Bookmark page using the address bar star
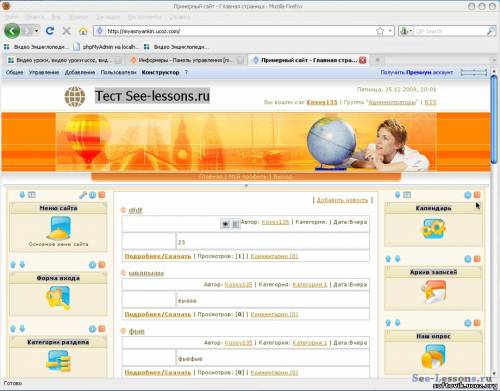 click(380, 31)
